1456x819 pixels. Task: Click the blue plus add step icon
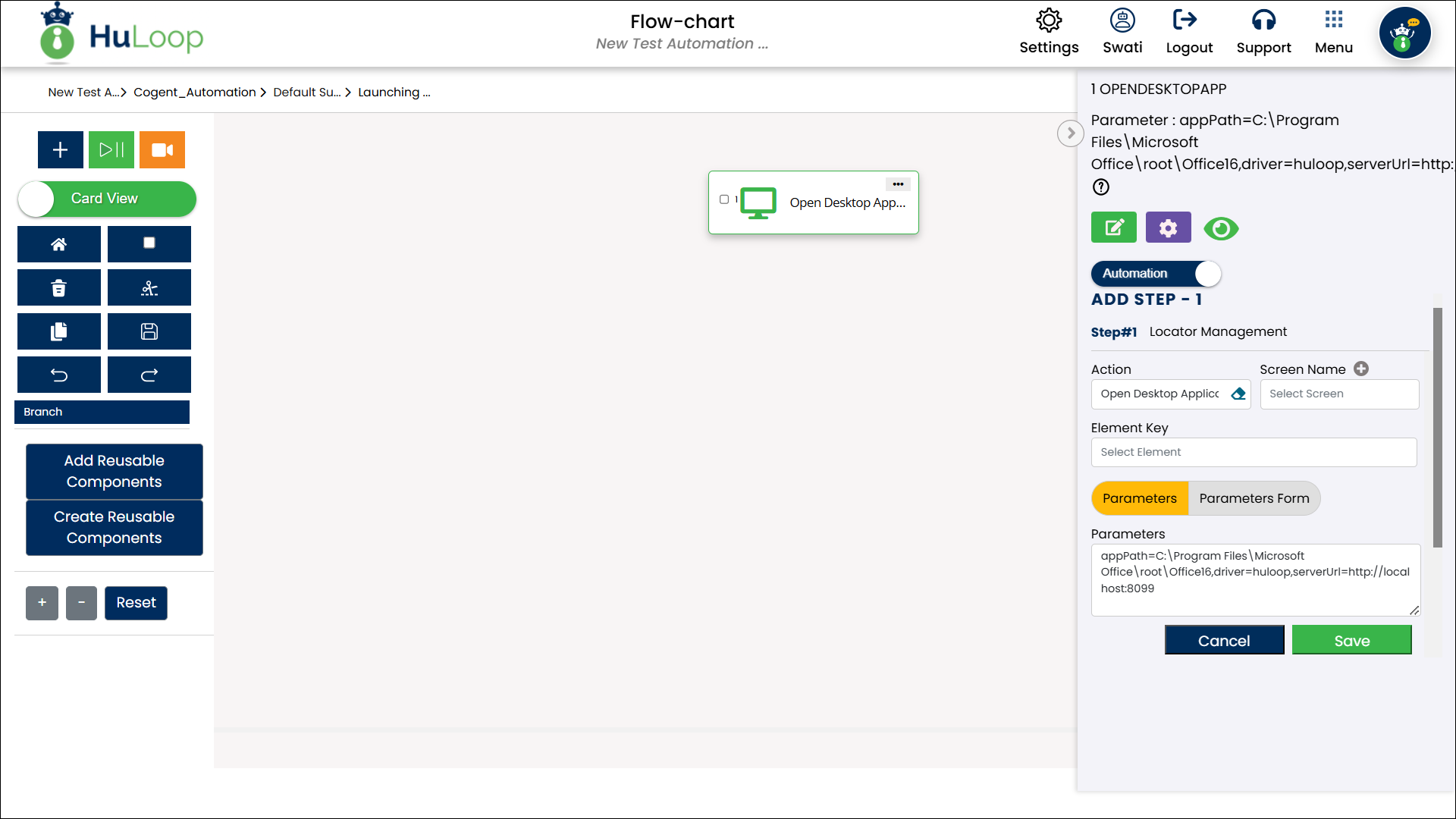pyautogui.click(x=61, y=149)
